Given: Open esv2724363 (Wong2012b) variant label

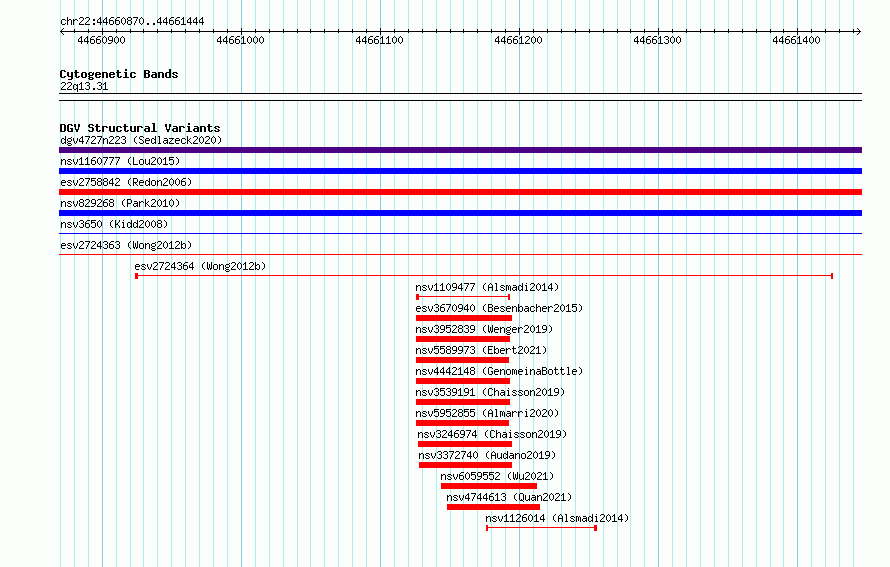Looking at the screenshot, I should tap(126, 245).
